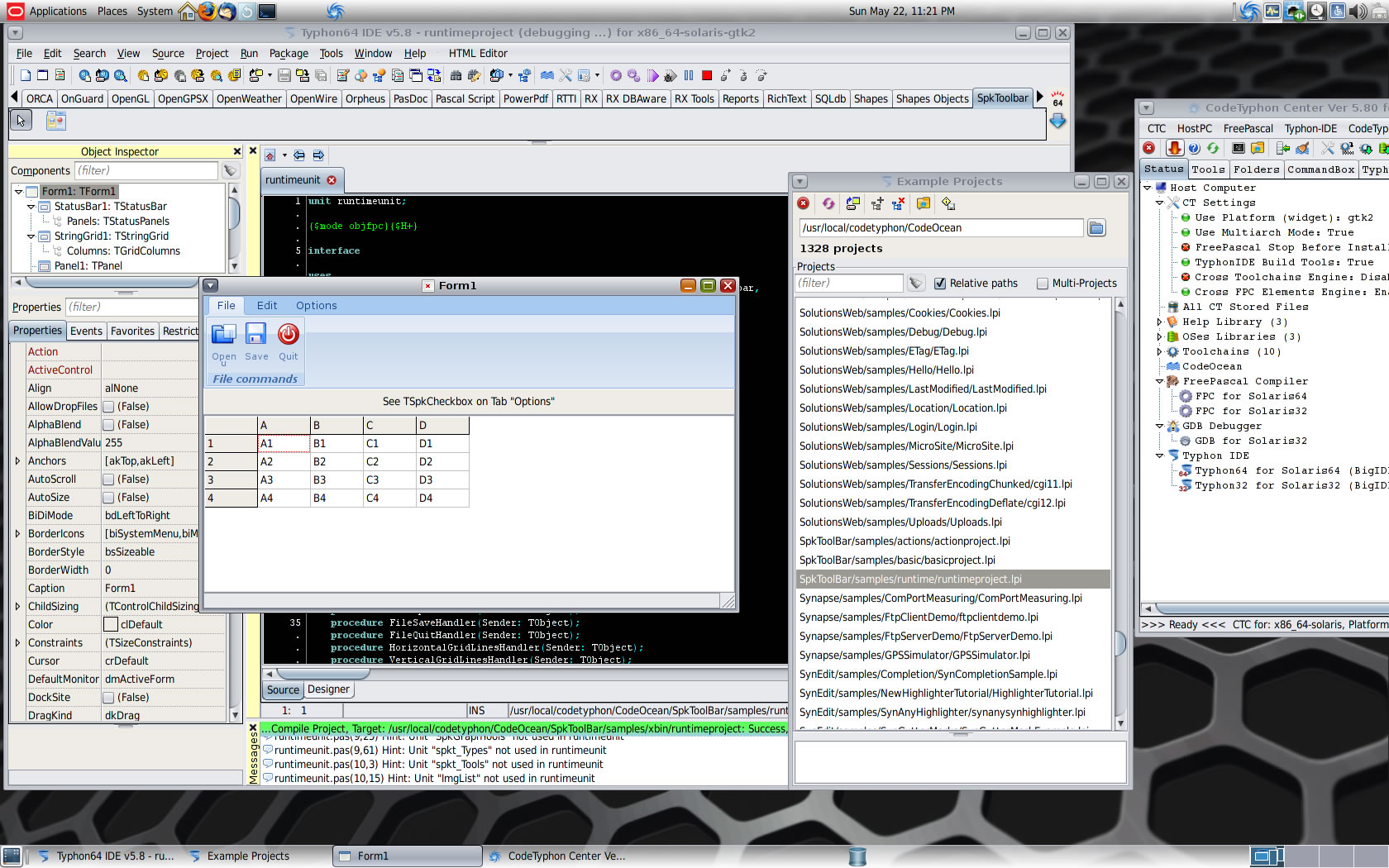
Task: Click the Pause debugging icon
Action: (689, 75)
